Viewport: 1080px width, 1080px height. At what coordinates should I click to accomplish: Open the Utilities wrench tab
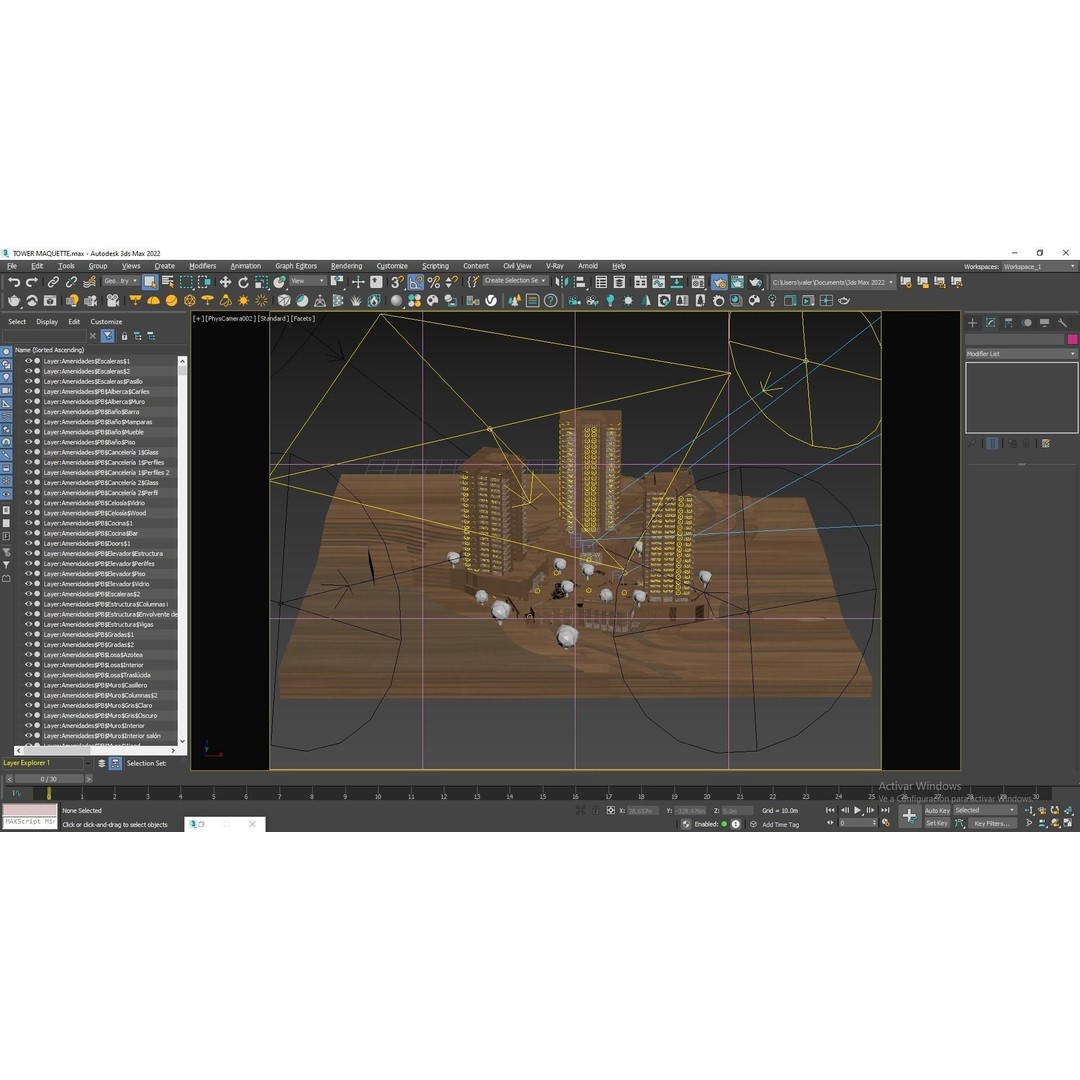coord(1062,323)
